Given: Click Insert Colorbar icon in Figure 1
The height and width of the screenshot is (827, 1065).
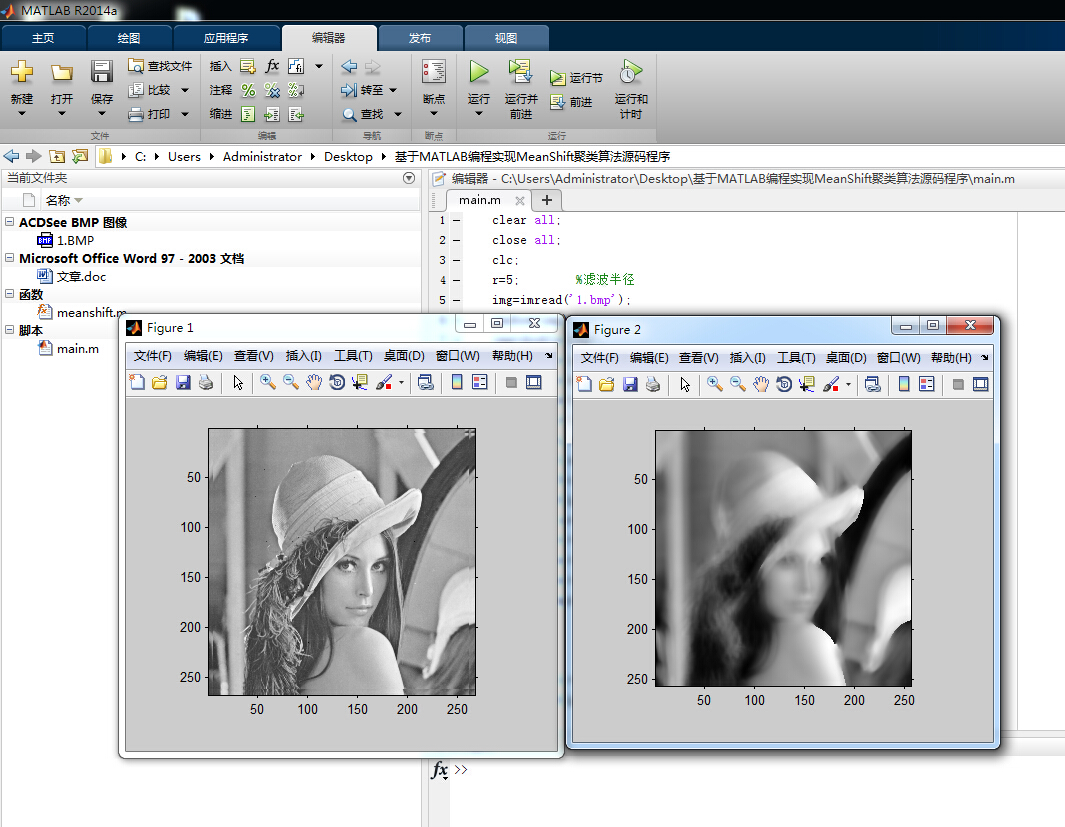Looking at the screenshot, I should (457, 382).
